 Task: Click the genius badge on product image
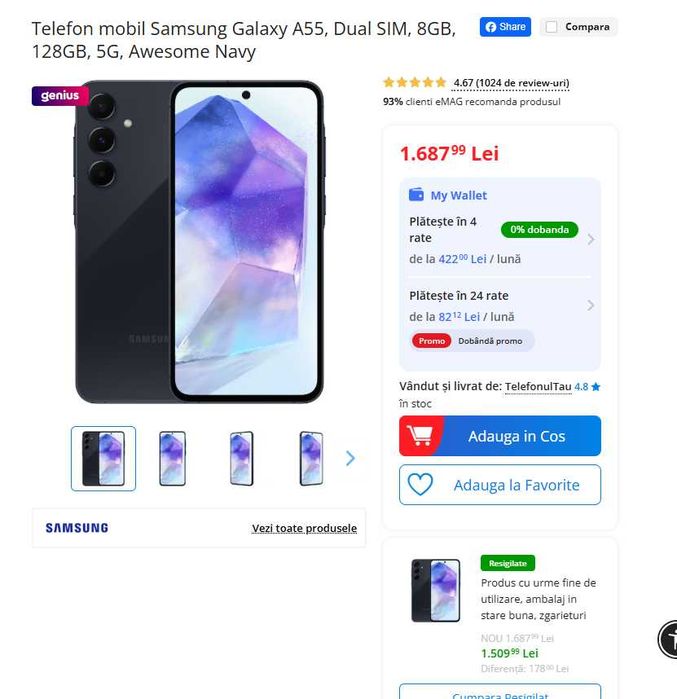pos(60,96)
